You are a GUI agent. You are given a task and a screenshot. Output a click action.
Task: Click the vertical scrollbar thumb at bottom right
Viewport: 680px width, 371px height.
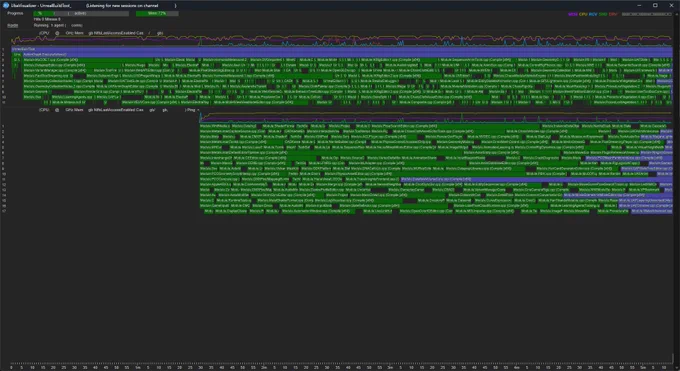[673, 357]
